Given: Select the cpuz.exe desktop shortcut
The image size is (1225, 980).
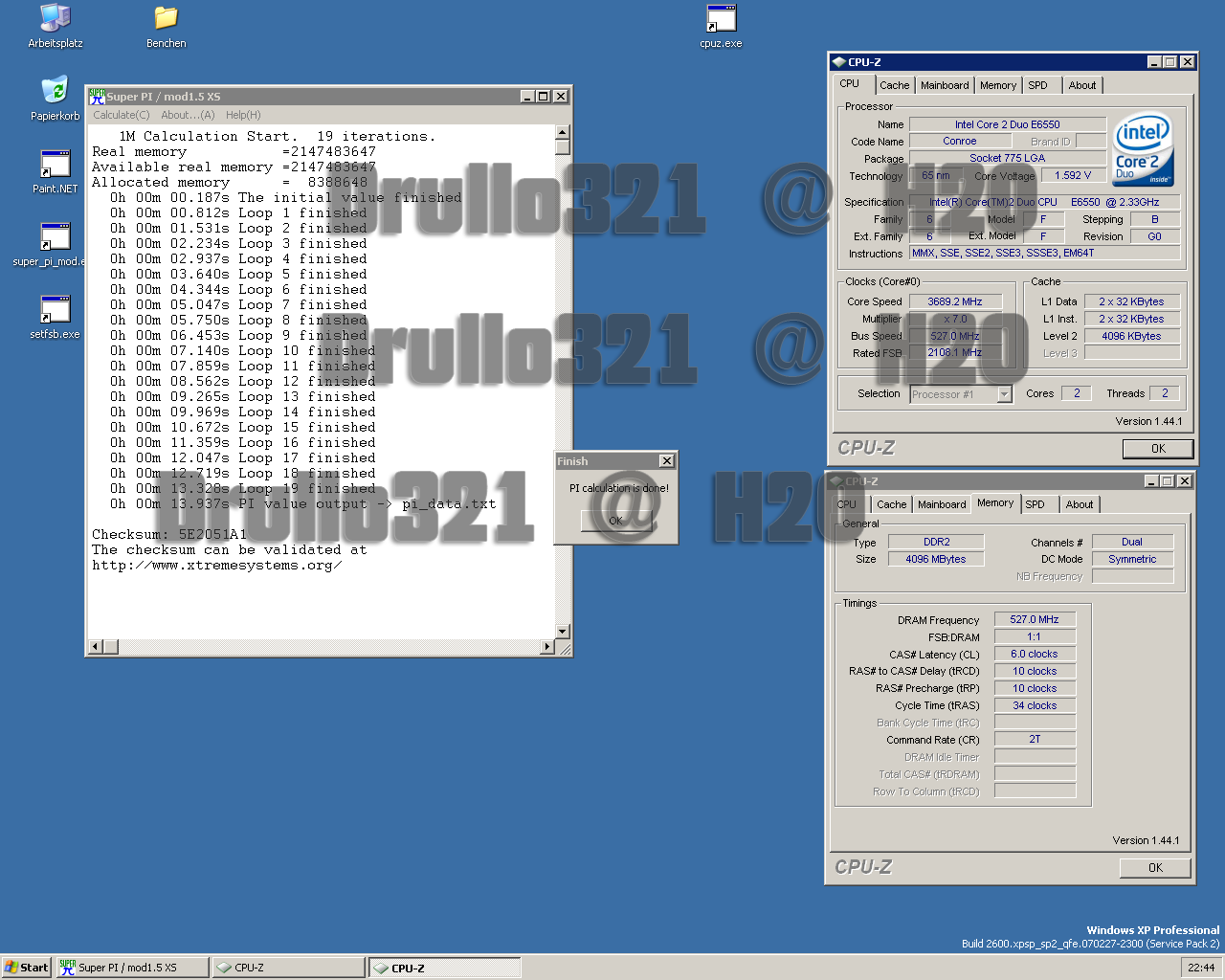Looking at the screenshot, I should tap(721, 26).
